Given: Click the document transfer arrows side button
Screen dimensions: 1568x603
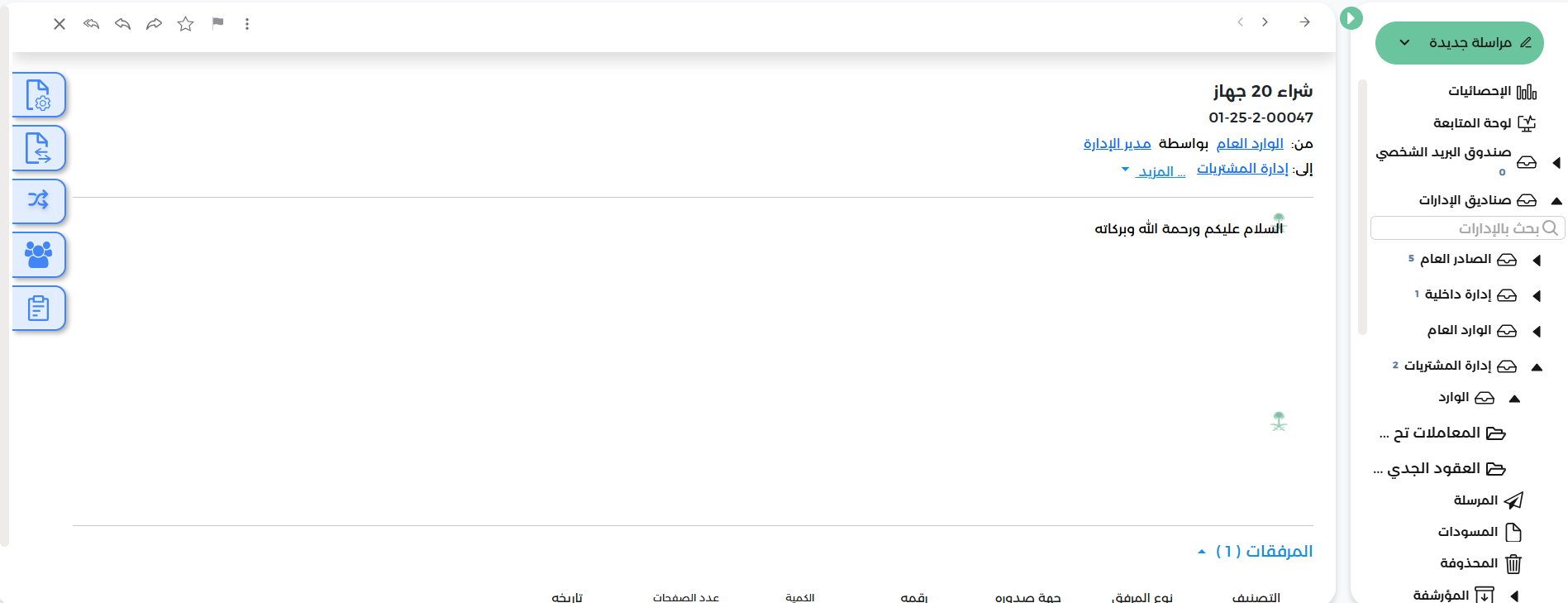Looking at the screenshot, I should tap(39, 148).
